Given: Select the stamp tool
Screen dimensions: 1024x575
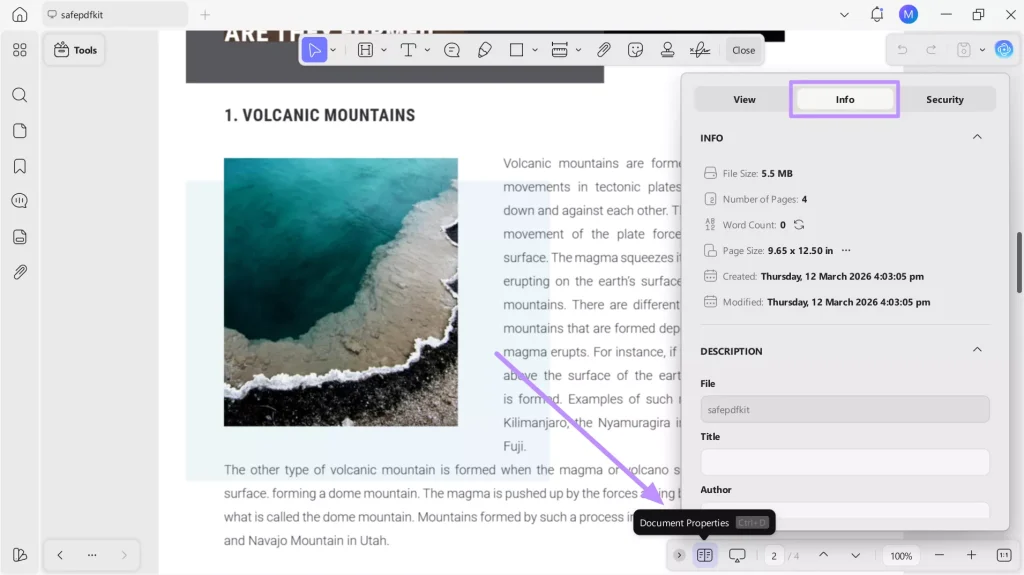Looking at the screenshot, I should [x=667, y=50].
